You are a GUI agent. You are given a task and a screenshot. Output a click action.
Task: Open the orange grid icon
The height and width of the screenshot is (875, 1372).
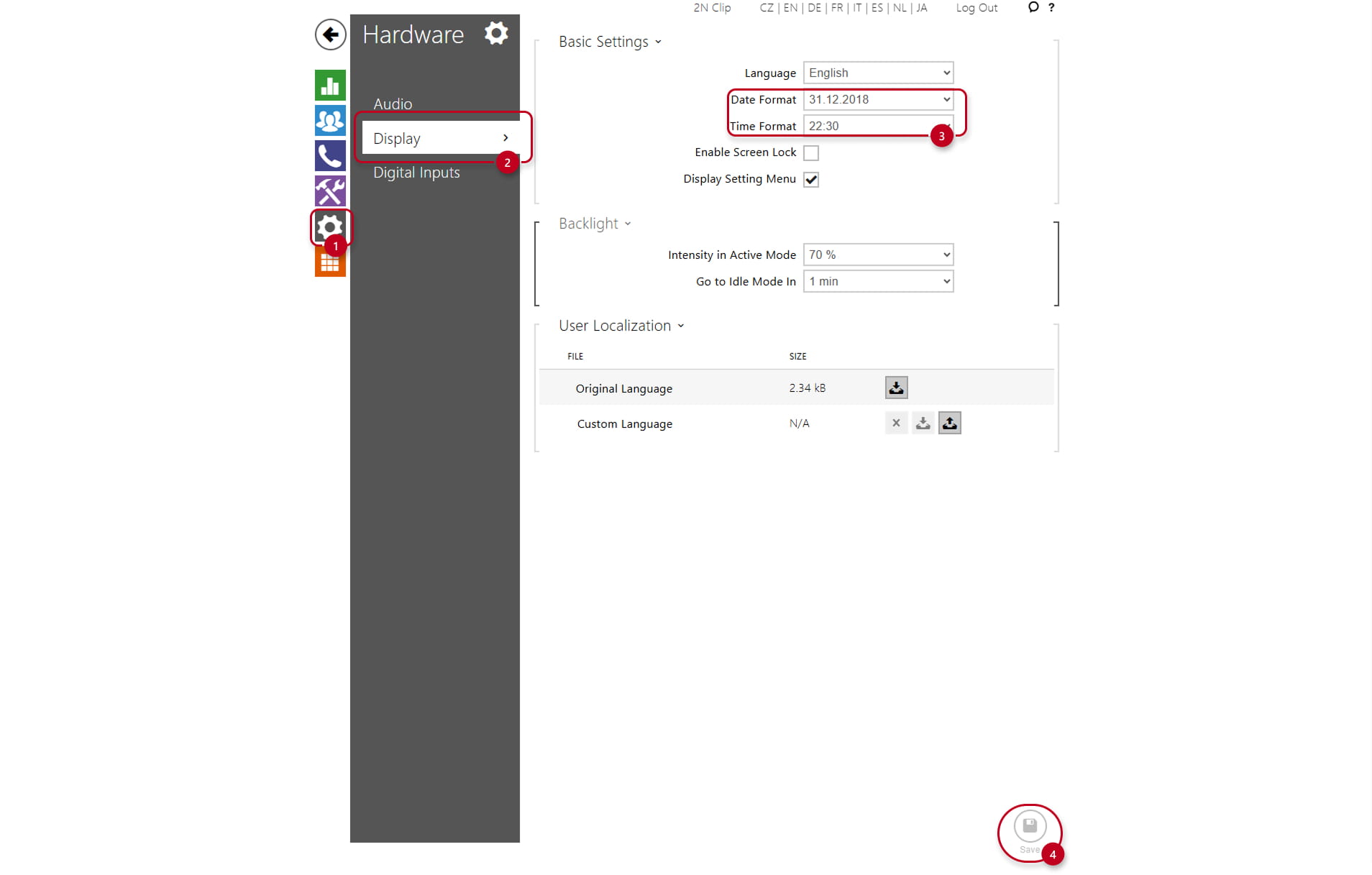(x=330, y=262)
